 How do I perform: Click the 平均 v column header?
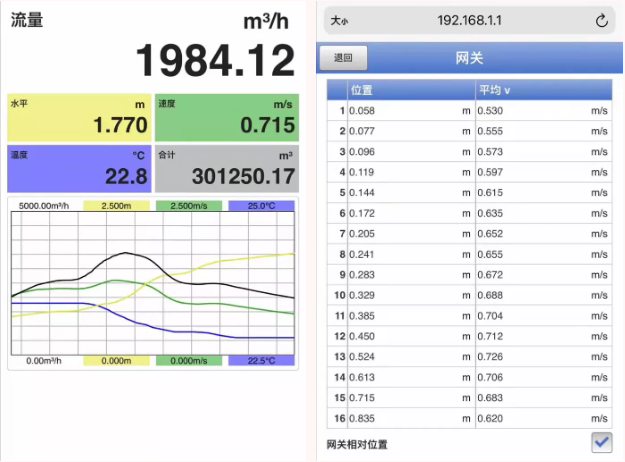[x=542, y=90]
